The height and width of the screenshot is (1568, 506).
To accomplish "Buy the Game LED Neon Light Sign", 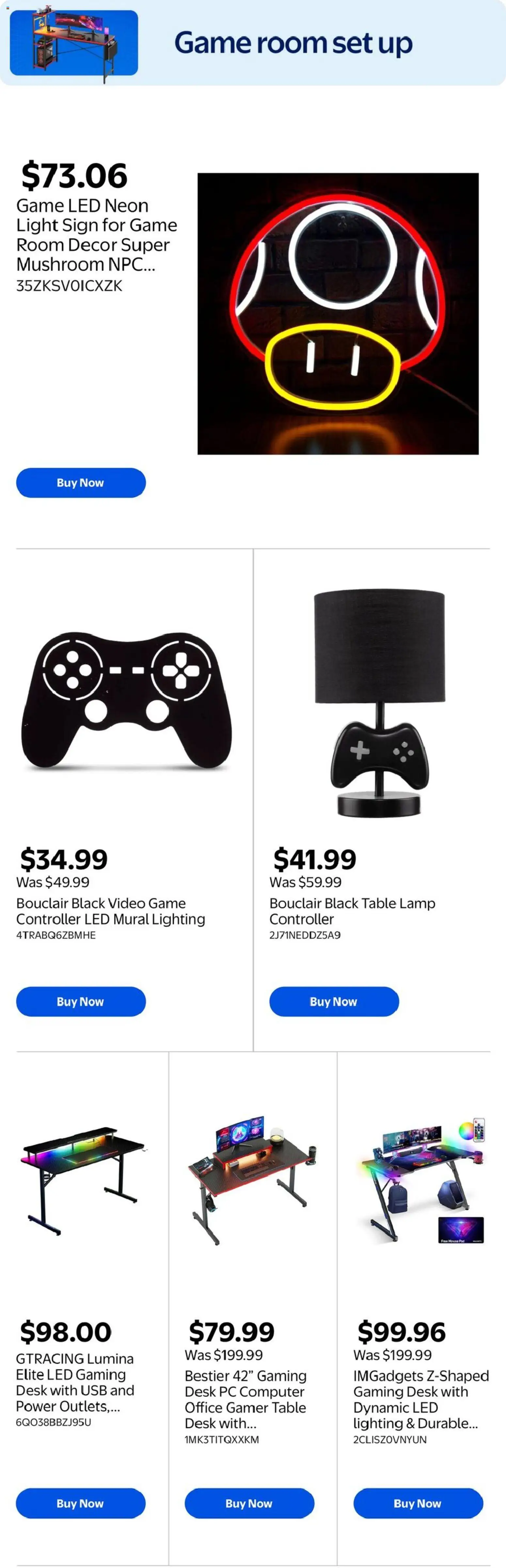I will click(81, 483).
